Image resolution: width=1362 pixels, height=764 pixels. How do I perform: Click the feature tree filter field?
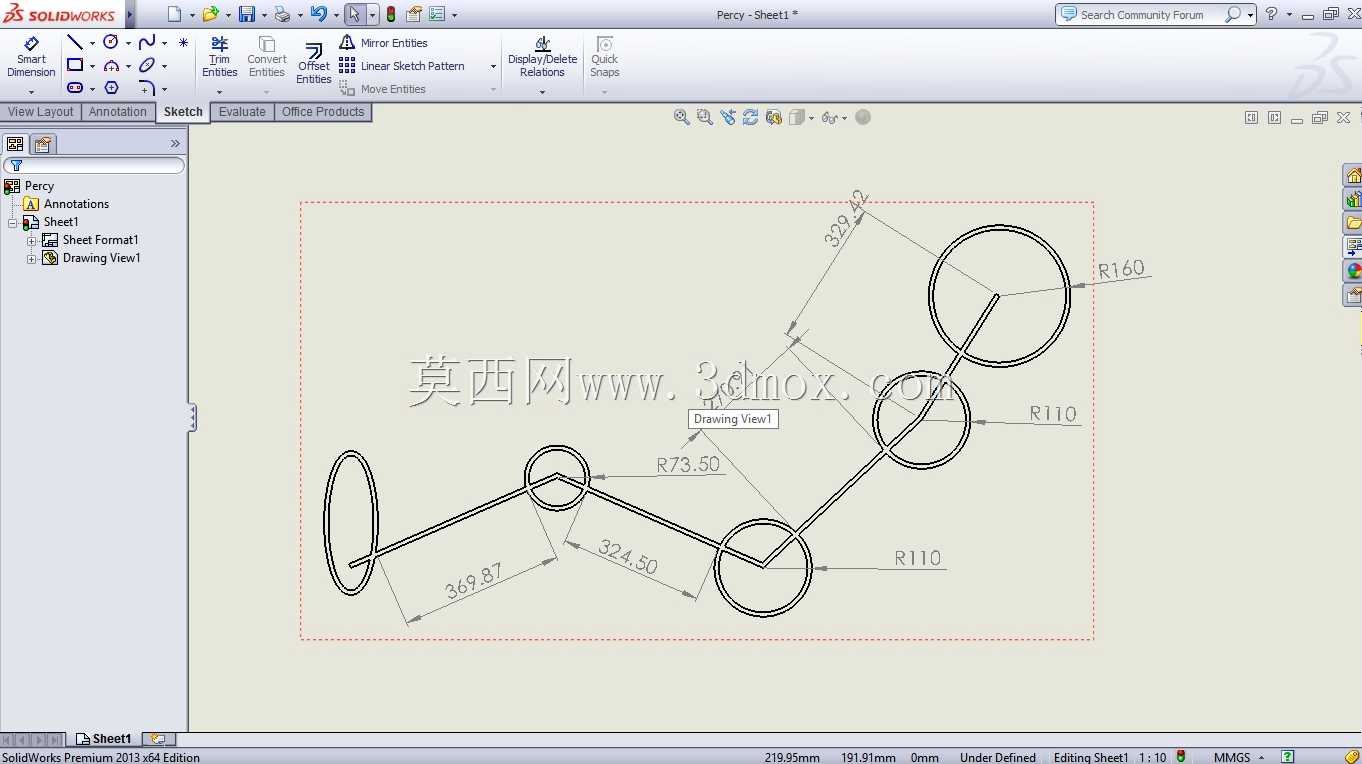tap(94, 165)
